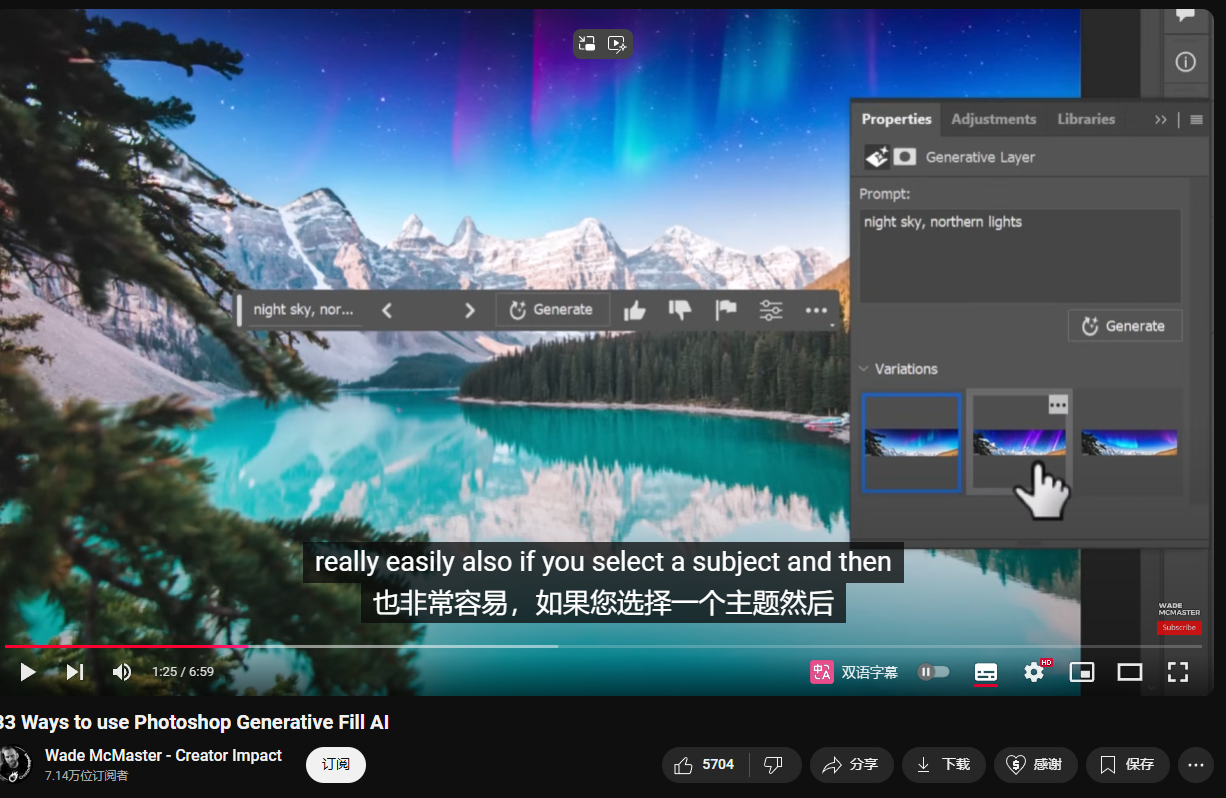Toggle subtitles/closed captions button
Screen dimensions: 1226x798
pos(985,672)
